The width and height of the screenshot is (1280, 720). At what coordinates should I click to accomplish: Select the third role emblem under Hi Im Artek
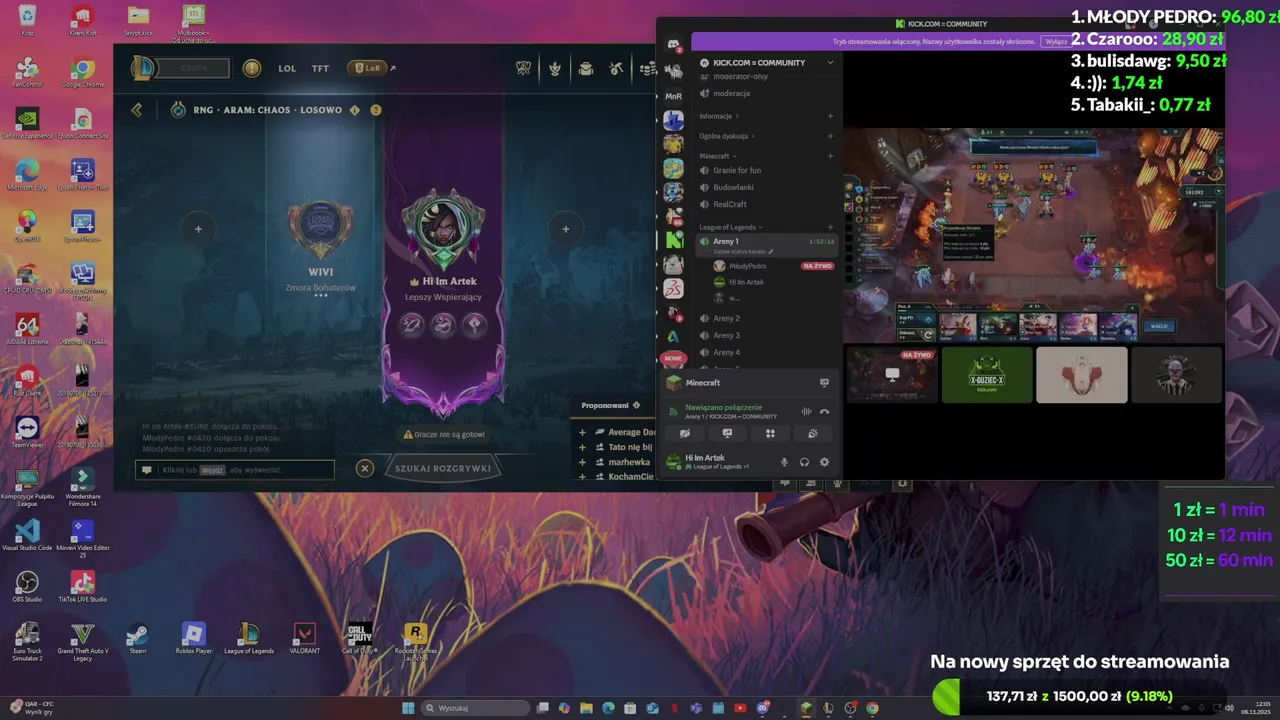pos(474,324)
